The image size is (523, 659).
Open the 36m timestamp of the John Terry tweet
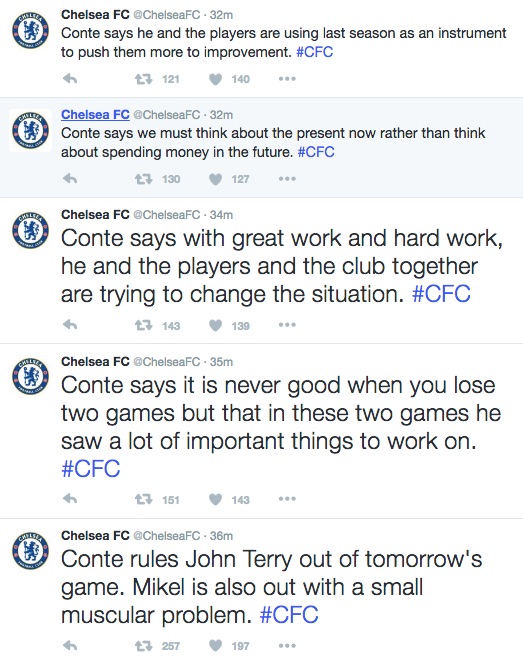tap(221, 535)
